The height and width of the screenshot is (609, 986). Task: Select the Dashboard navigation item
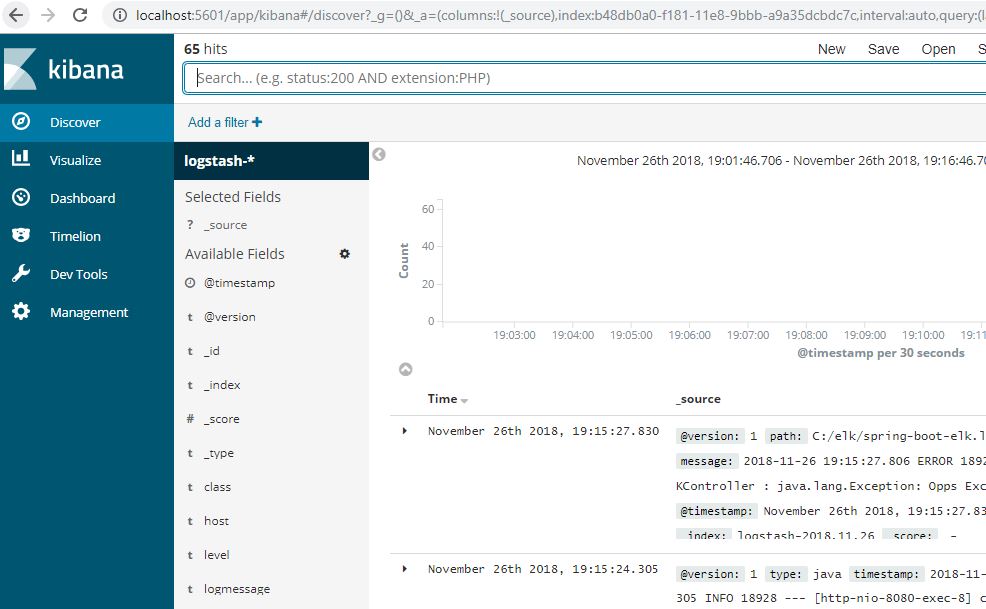pyautogui.click(x=87, y=198)
